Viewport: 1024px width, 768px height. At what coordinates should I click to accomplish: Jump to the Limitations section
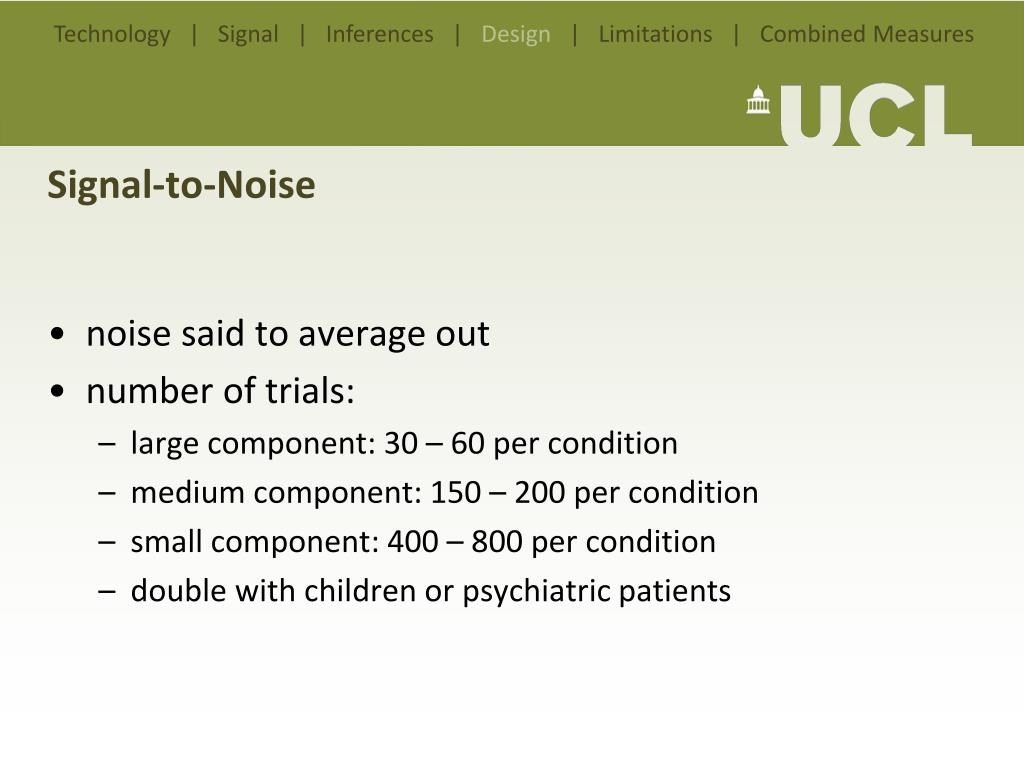tap(655, 34)
